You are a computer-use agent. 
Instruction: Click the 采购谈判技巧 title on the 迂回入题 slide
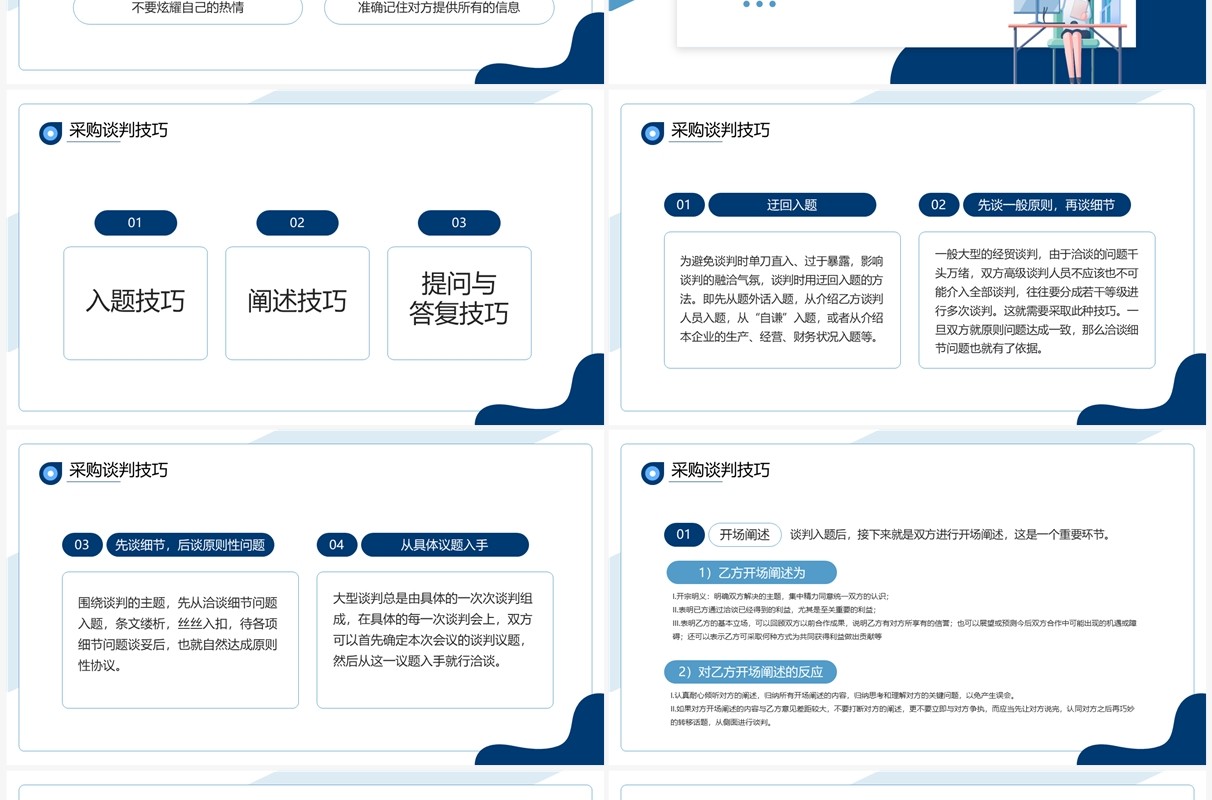click(720, 130)
